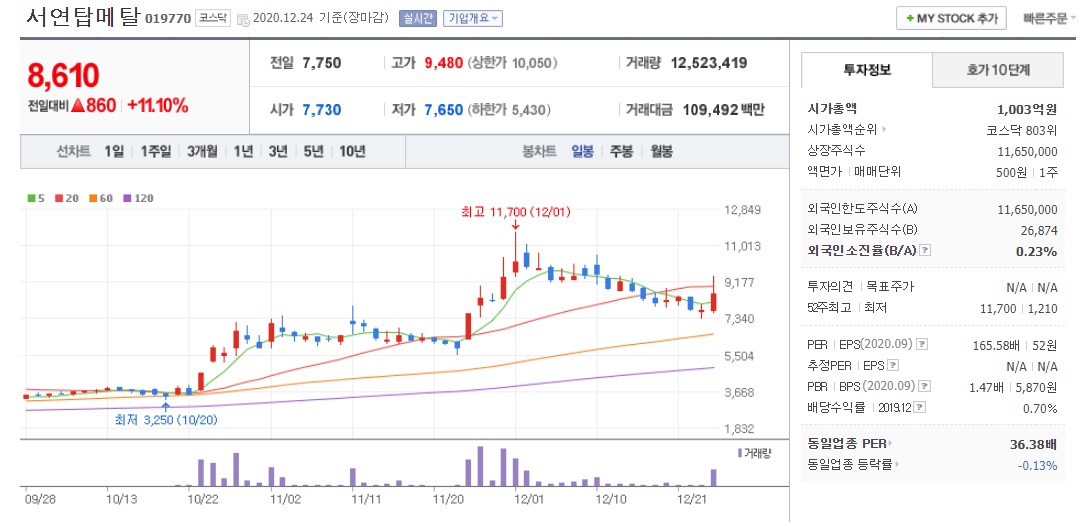Select the 3년 line chart period
This screenshot has width=1081, height=522.
(279, 152)
